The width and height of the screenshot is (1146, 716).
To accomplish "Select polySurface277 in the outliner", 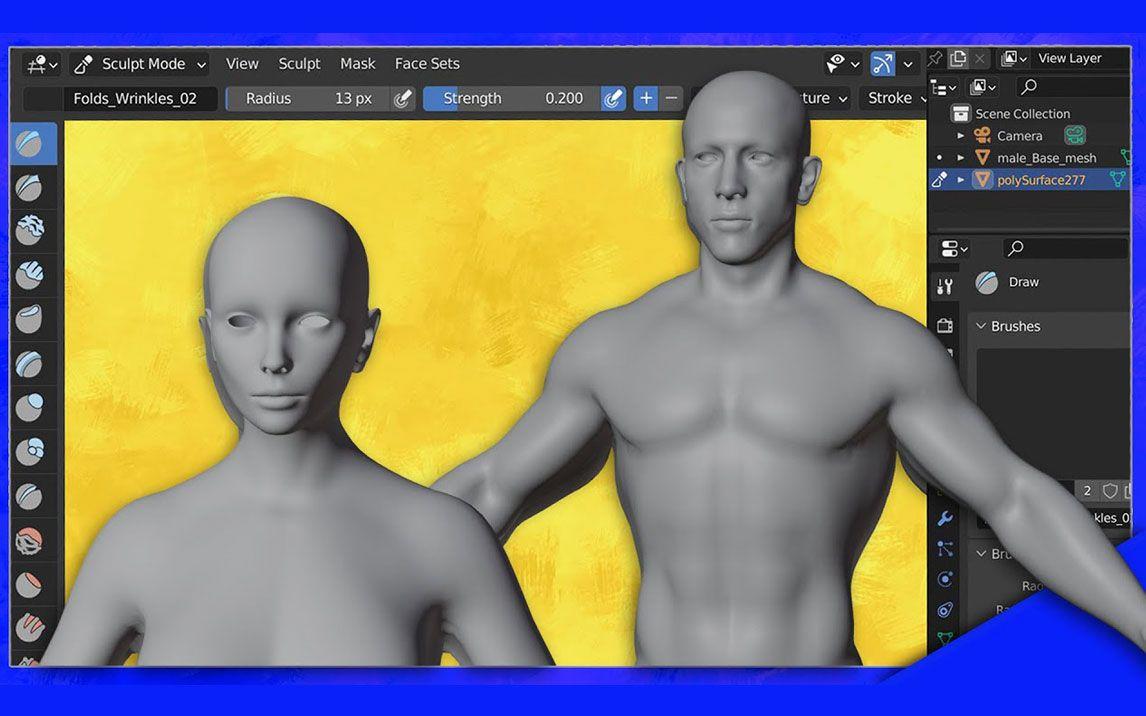I will [1040, 180].
